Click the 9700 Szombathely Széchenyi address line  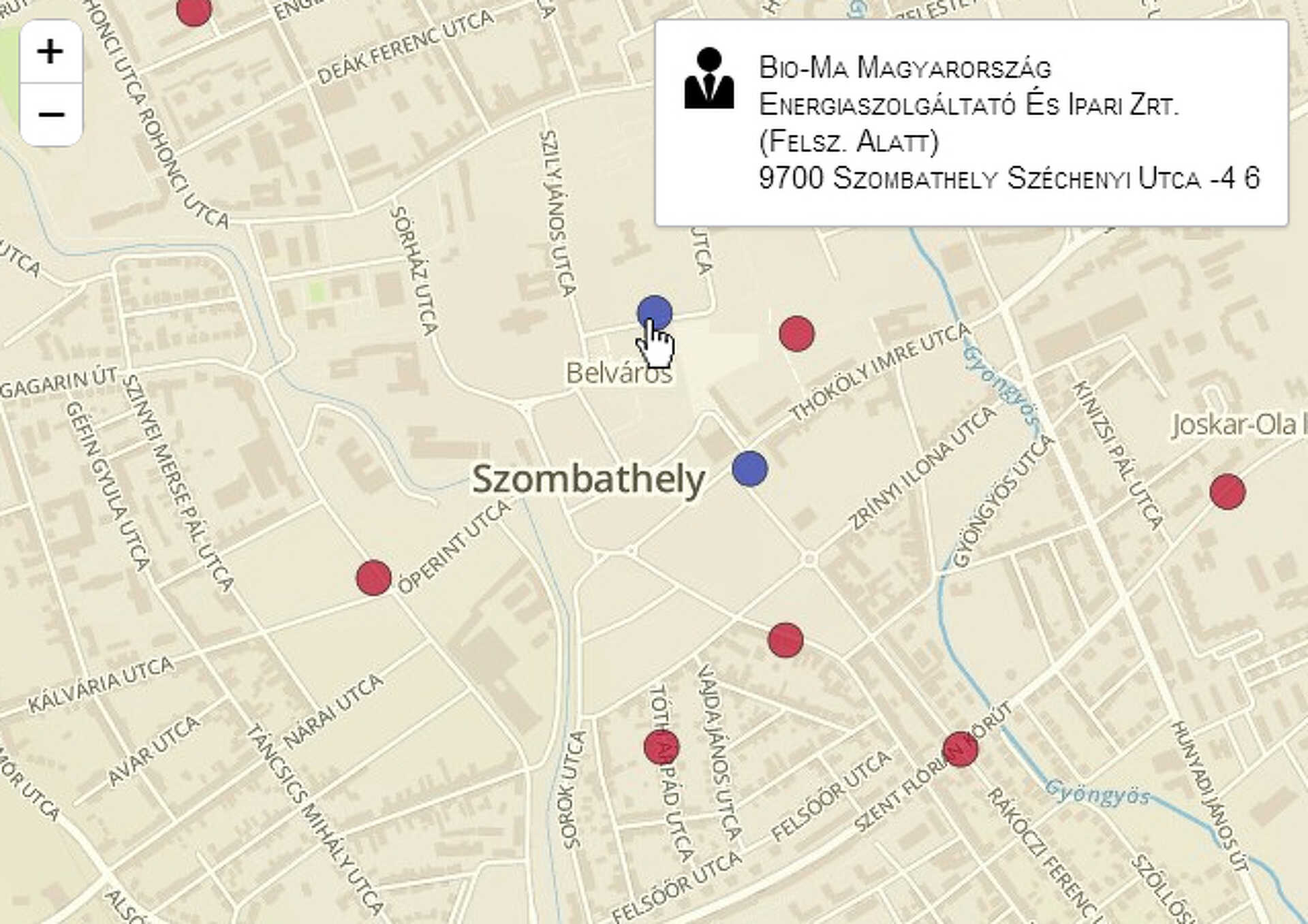[1009, 178]
